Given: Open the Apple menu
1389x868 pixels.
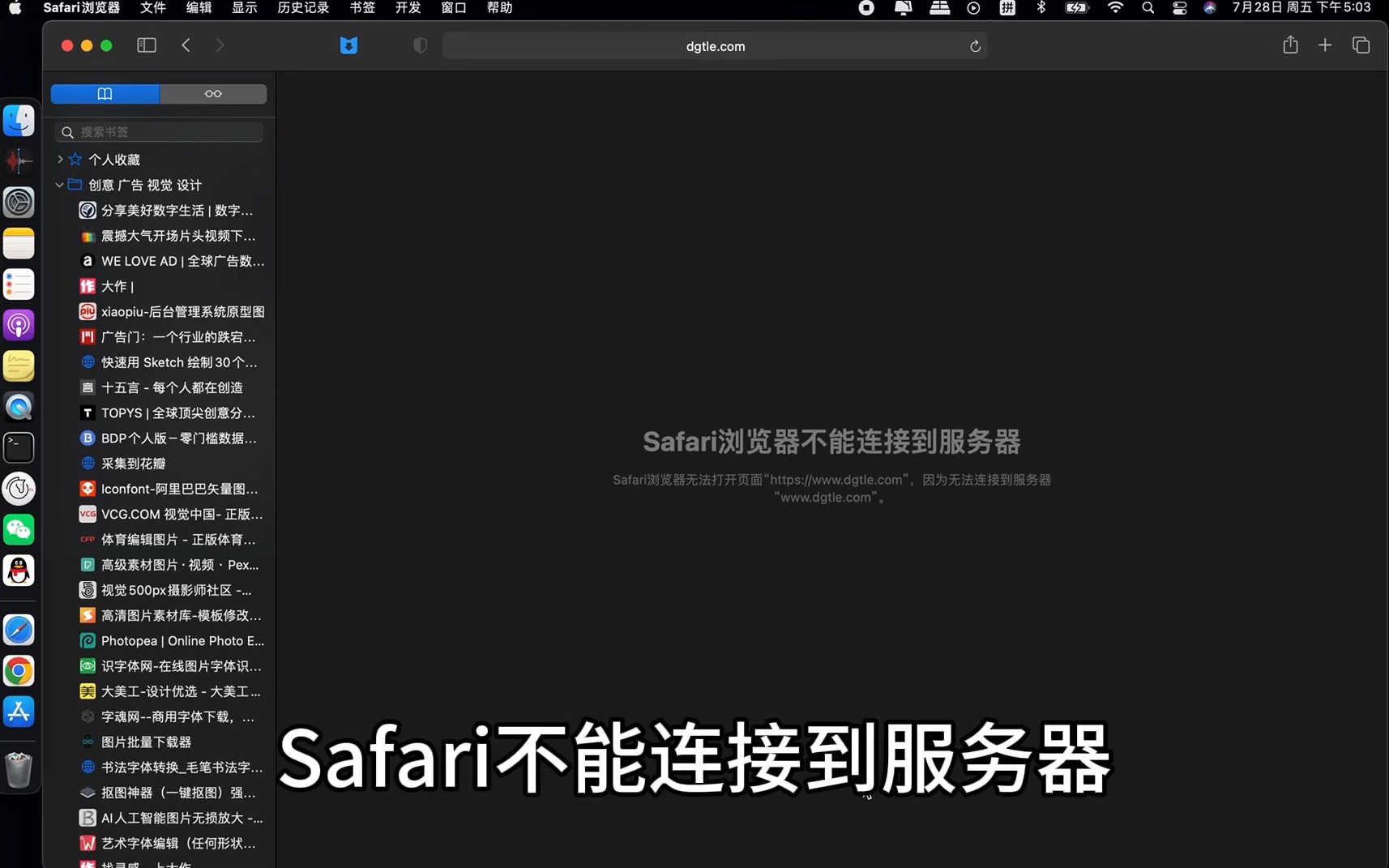Looking at the screenshot, I should click(15, 8).
